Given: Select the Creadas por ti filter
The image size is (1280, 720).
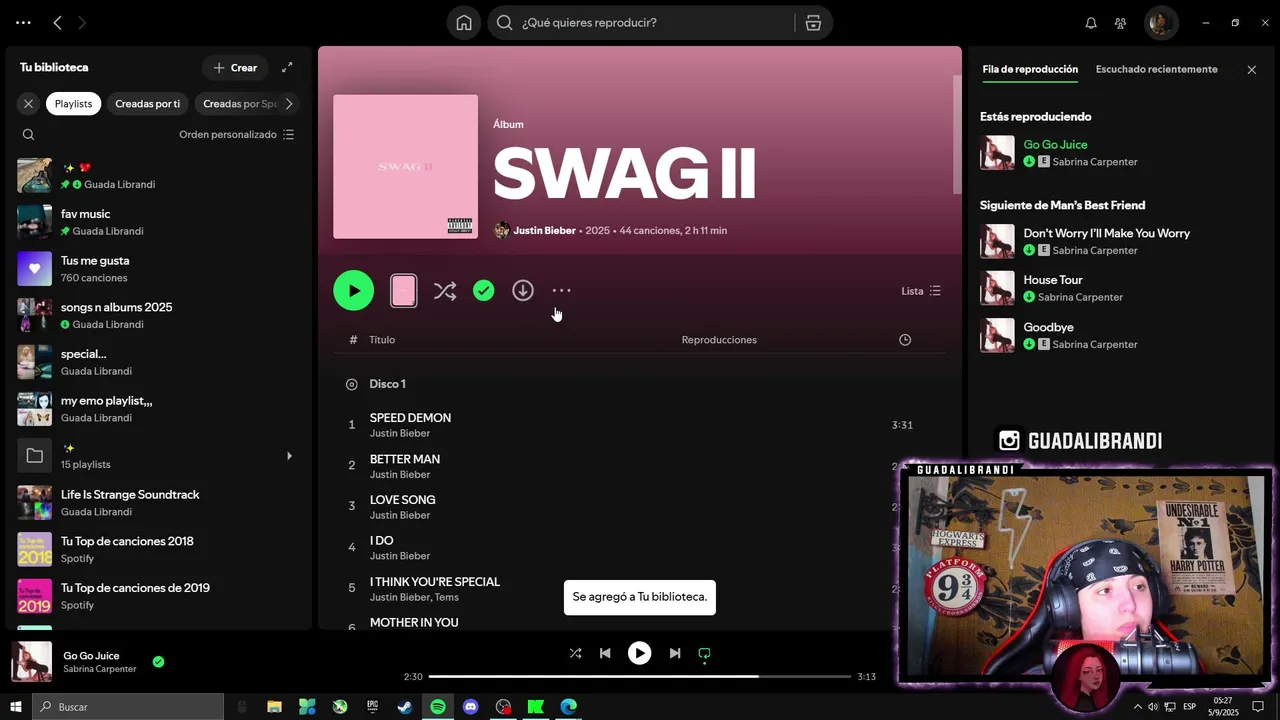Looking at the screenshot, I should (x=148, y=103).
